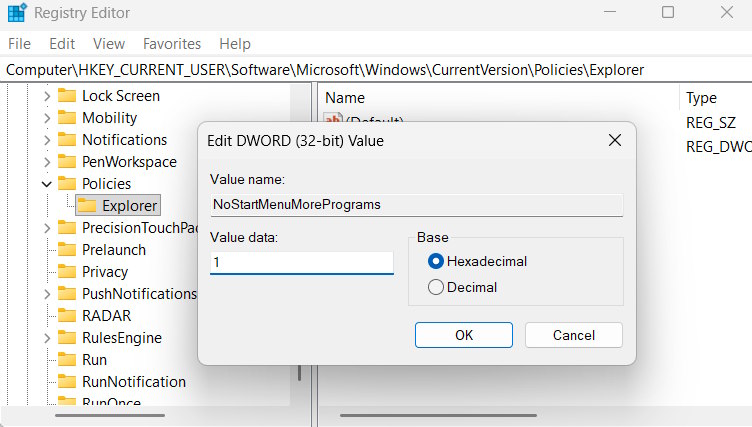
Task: Select the Policies label in tree
Action: 106,184
